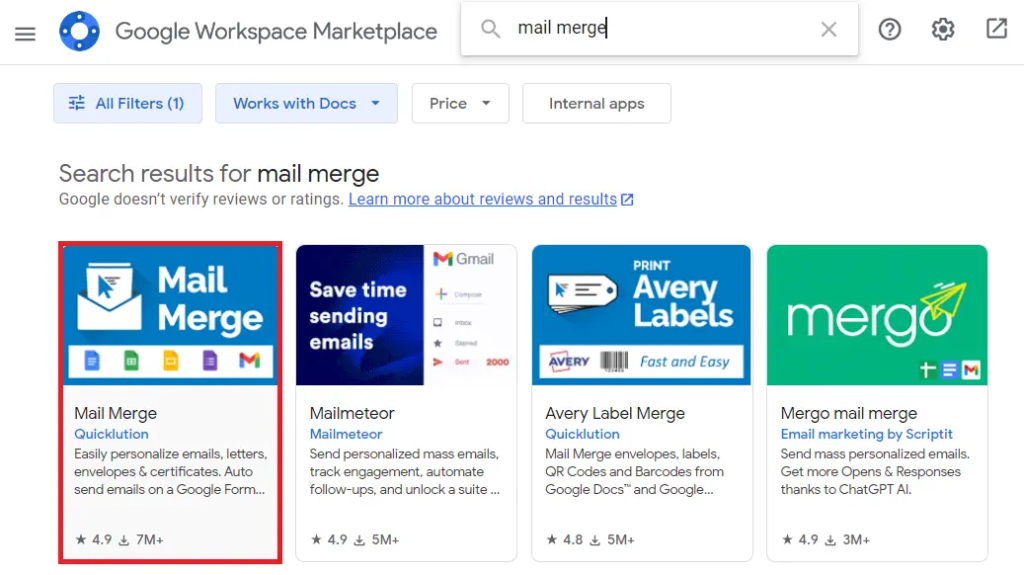Open the Mailmeteor banner image
Screen dimensions: 1024x575
point(405,315)
